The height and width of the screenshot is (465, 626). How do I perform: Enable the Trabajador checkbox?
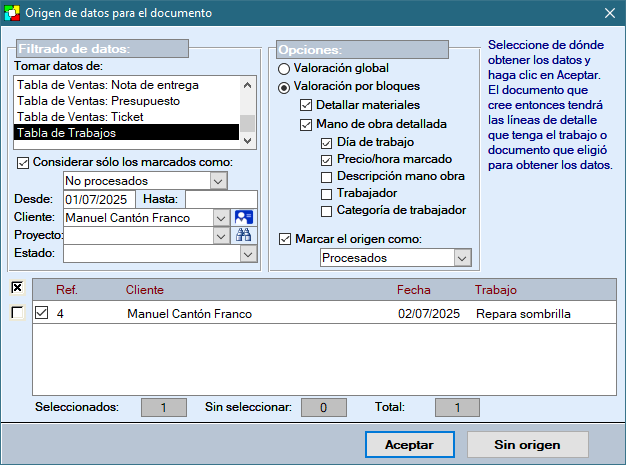(327, 193)
